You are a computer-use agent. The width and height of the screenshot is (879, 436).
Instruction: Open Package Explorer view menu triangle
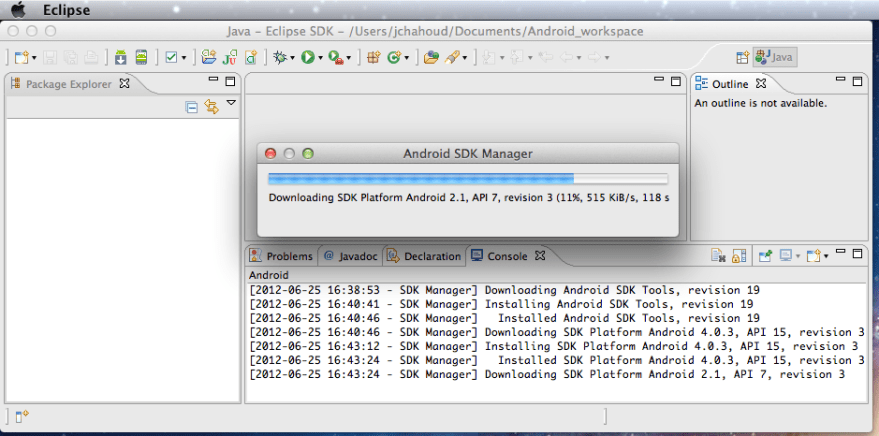231,103
